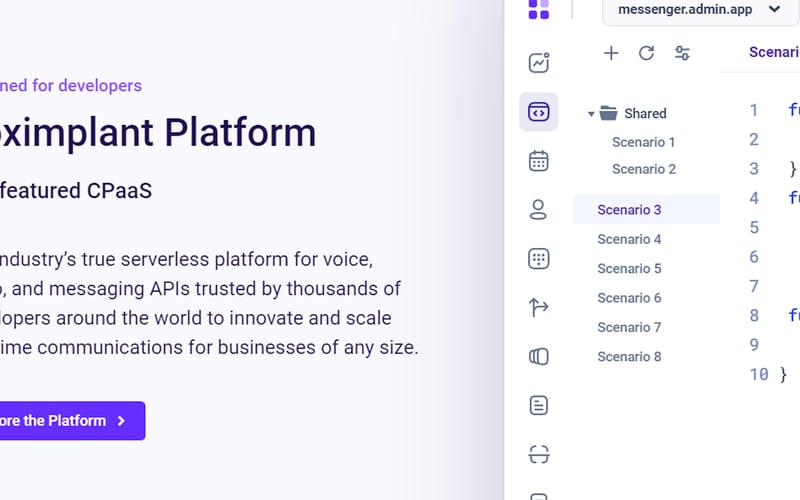
Task: Open the scan brackets sidebar icon
Action: pos(539,454)
